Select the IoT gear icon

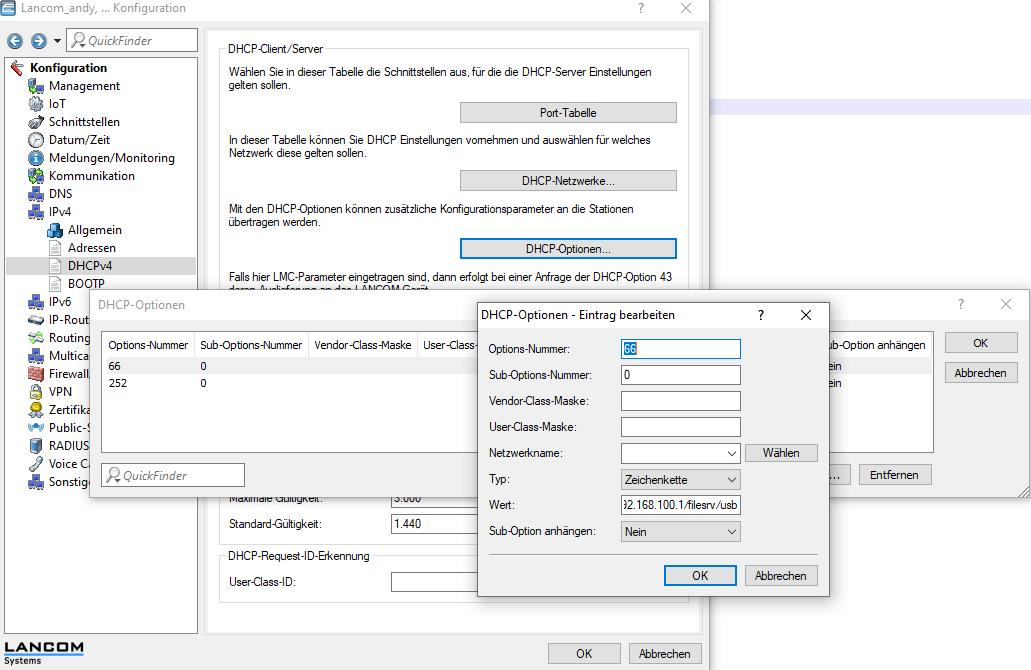(36, 104)
